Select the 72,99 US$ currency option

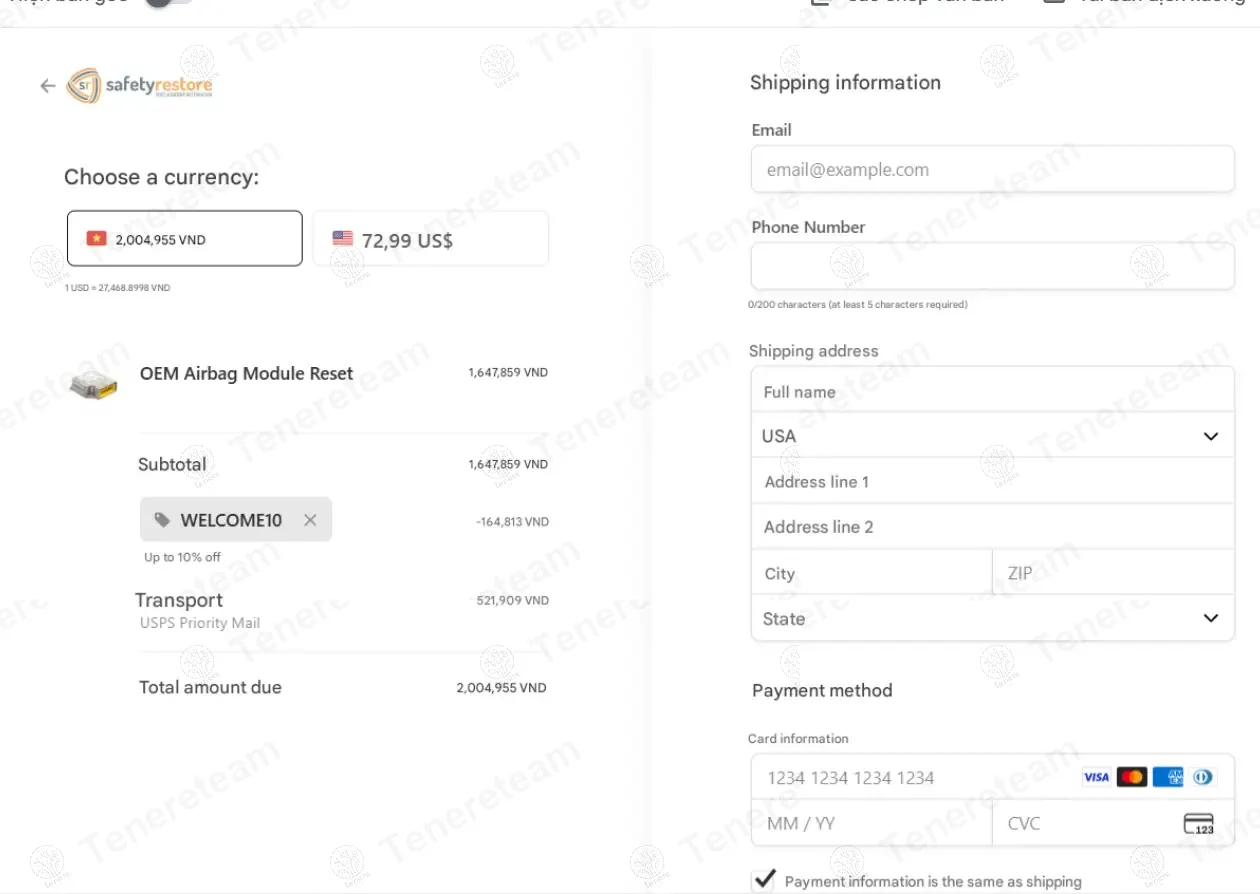pyautogui.click(x=430, y=239)
